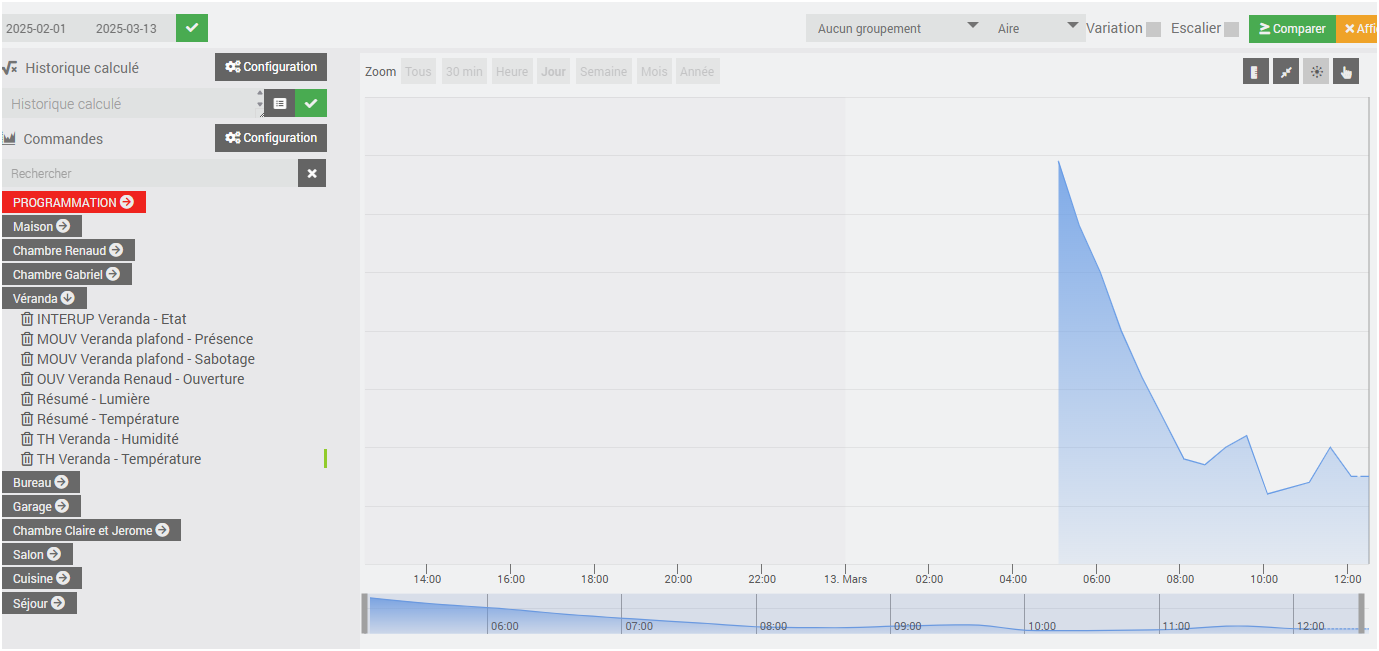
Task: Set zoom to Tous
Action: pos(418,72)
